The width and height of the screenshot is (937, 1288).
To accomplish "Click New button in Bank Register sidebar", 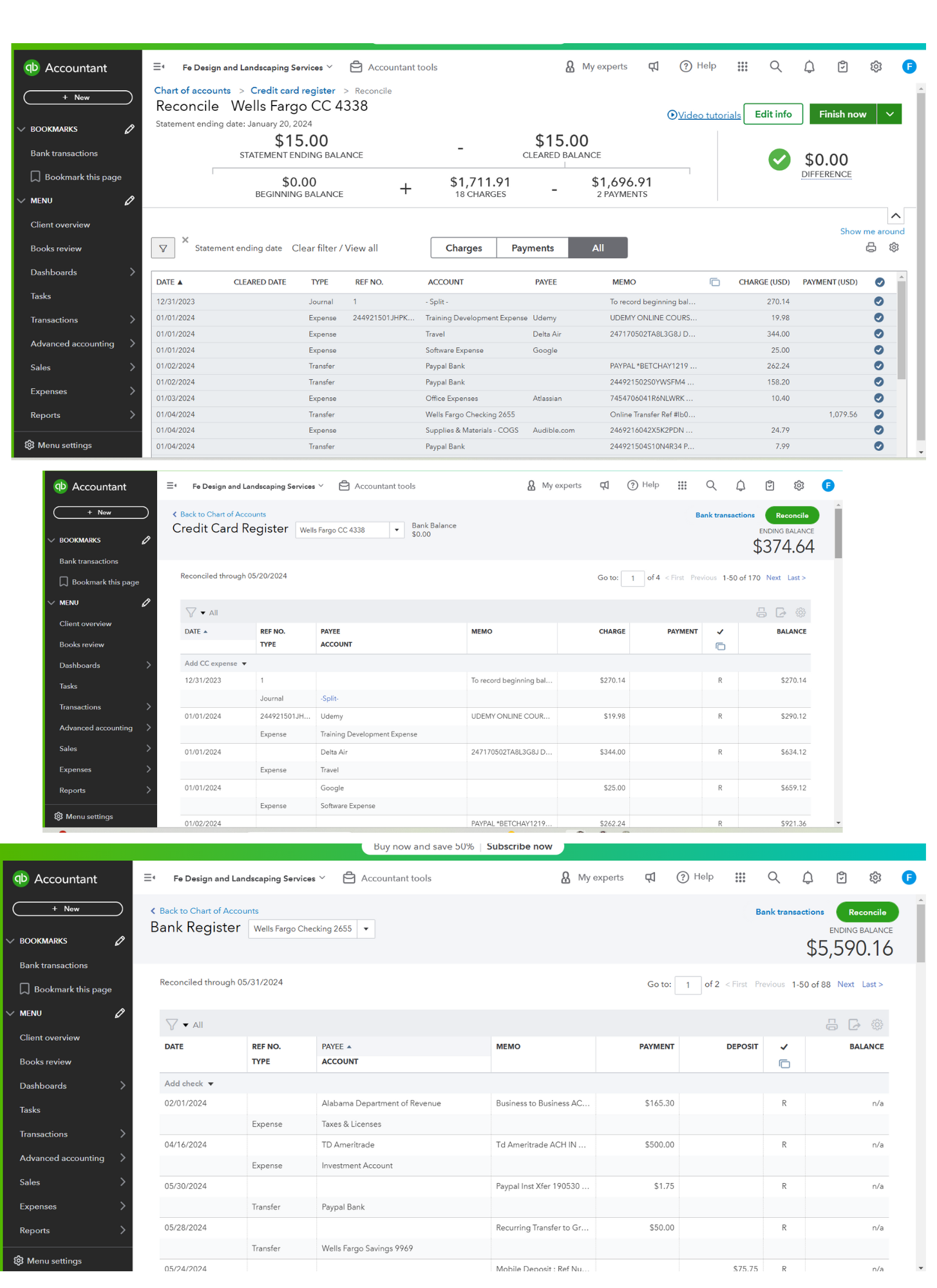I will [67, 909].
